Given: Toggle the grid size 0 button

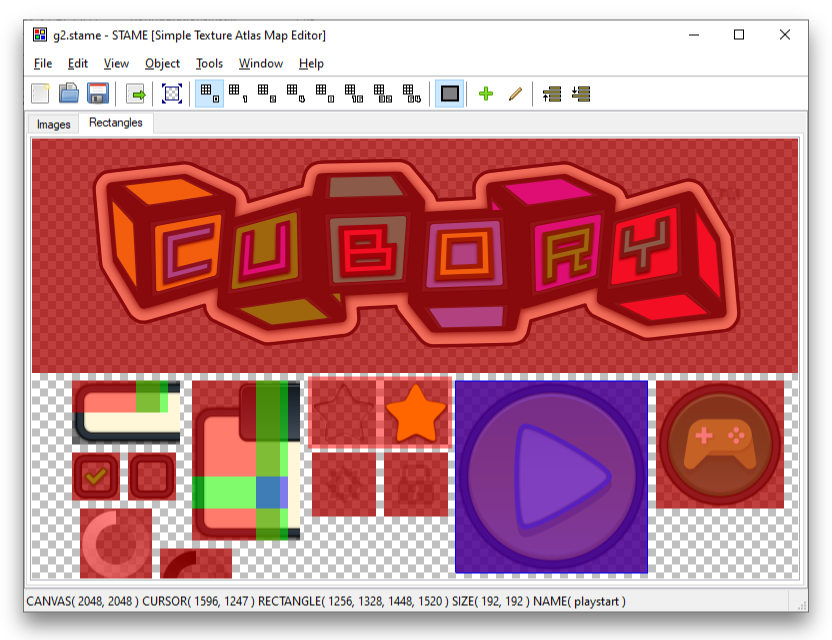Looking at the screenshot, I should [x=210, y=93].
